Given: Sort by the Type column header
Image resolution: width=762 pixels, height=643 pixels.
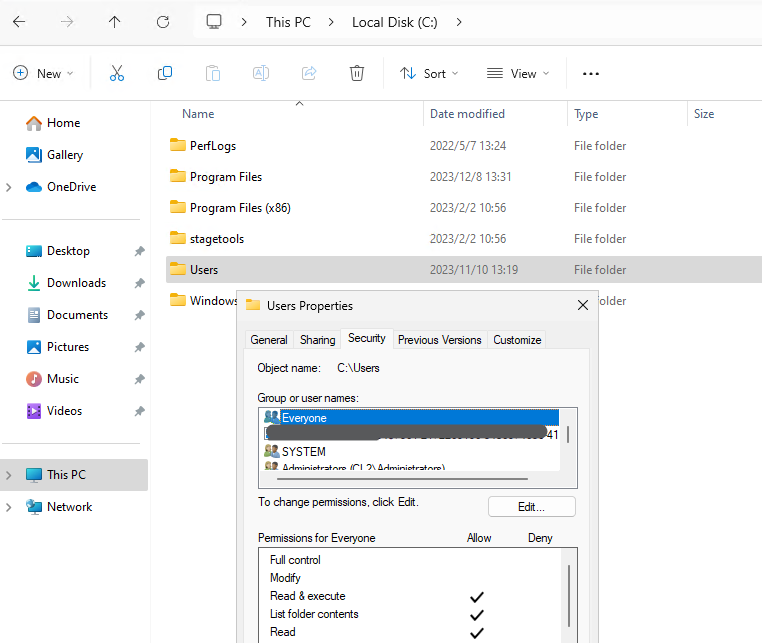Looking at the screenshot, I should coord(586,114).
